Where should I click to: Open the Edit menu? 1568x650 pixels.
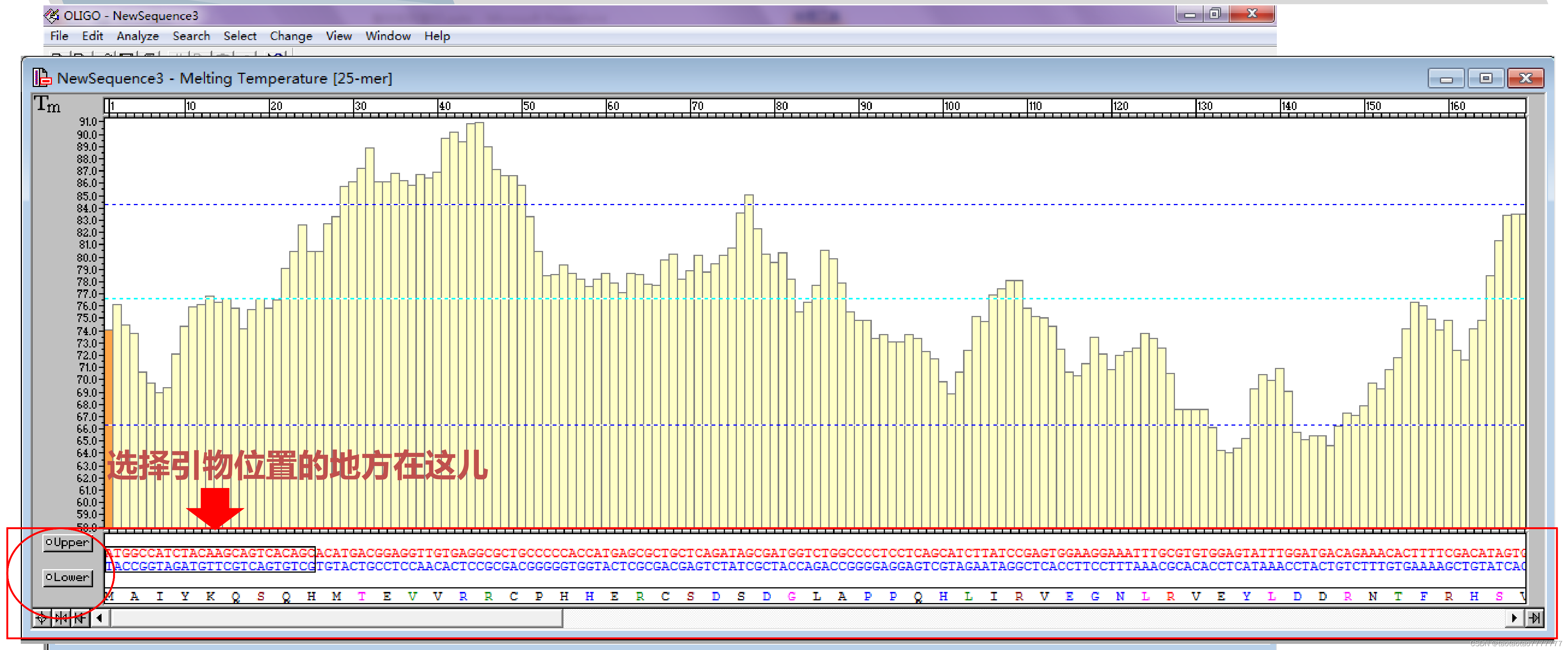point(93,36)
